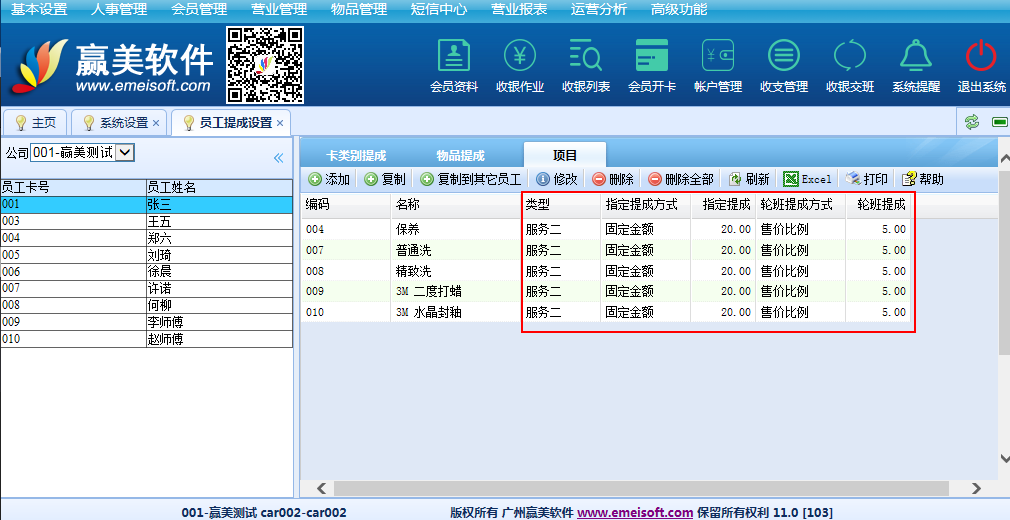
Task: Open 帐户管理 account management icon
Action: pyautogui.click(x=718, y=56)
